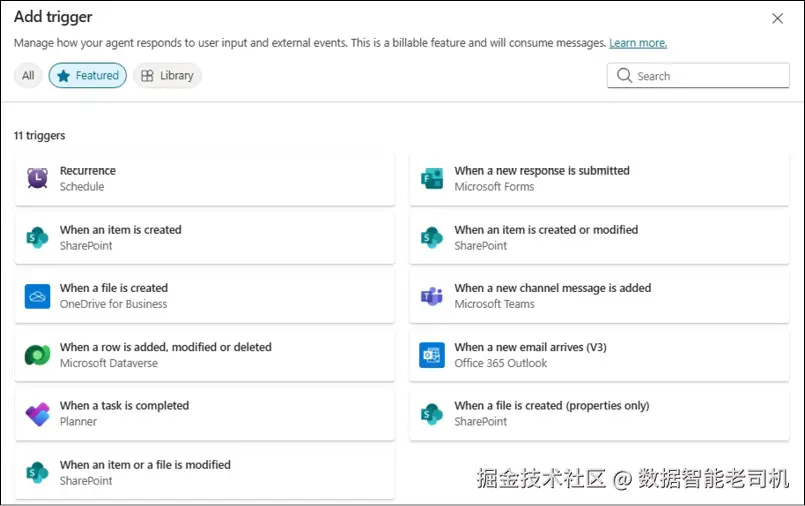805x506 pixels.
Task: Click the star icon in Featured
Action: point(63,76)
